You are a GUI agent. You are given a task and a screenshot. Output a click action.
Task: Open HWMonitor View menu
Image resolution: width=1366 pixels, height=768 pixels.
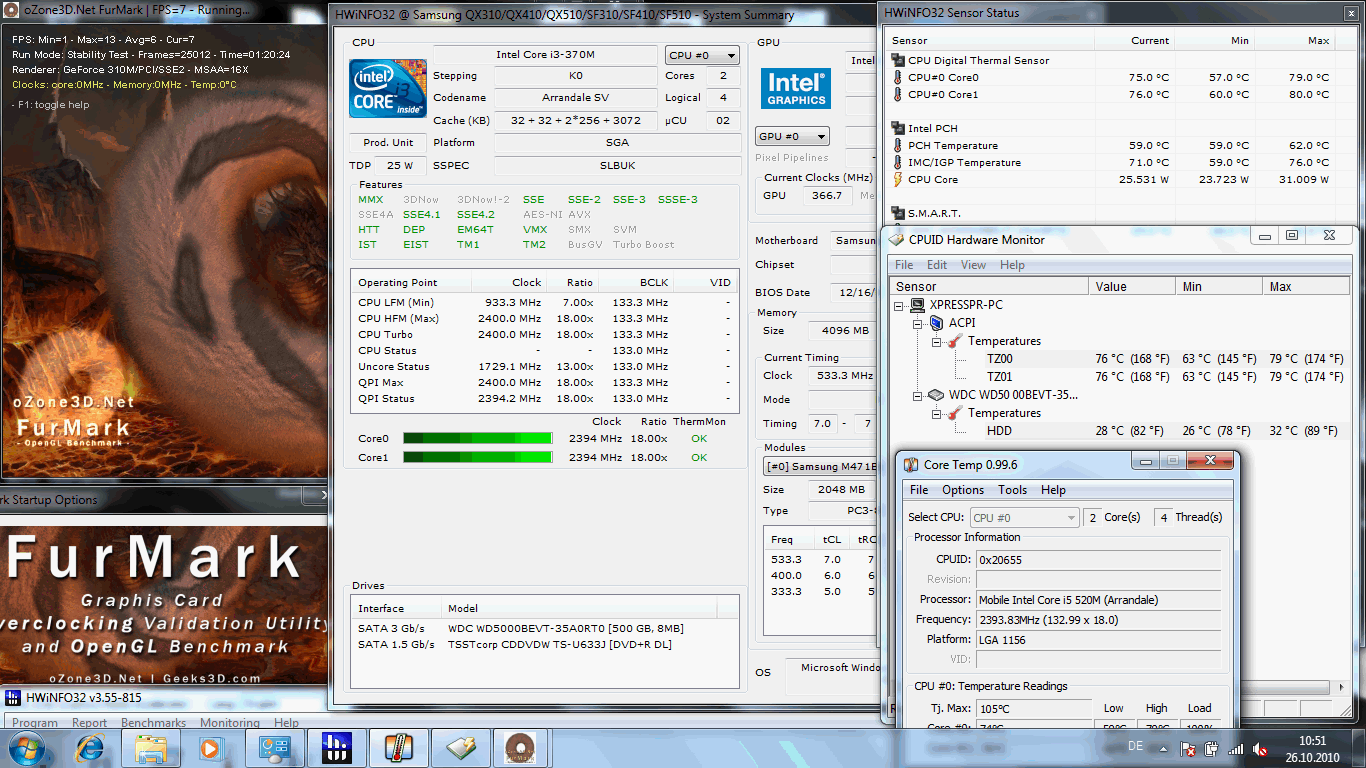(x=973, y=265)
